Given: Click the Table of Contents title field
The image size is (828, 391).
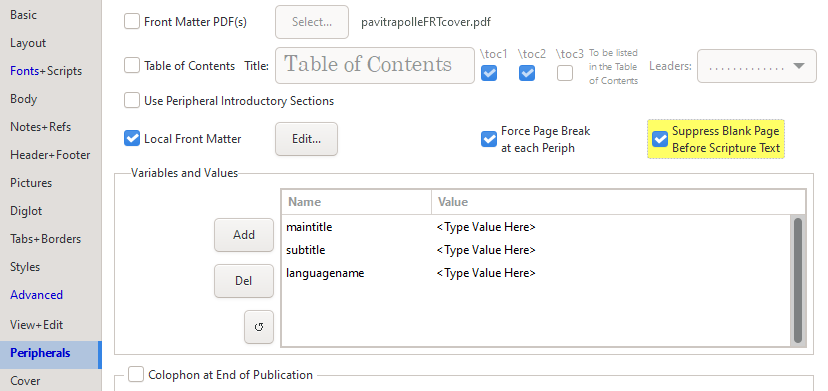Looking at the screenshot, I should pyautogui.click(x=374, y=66).
